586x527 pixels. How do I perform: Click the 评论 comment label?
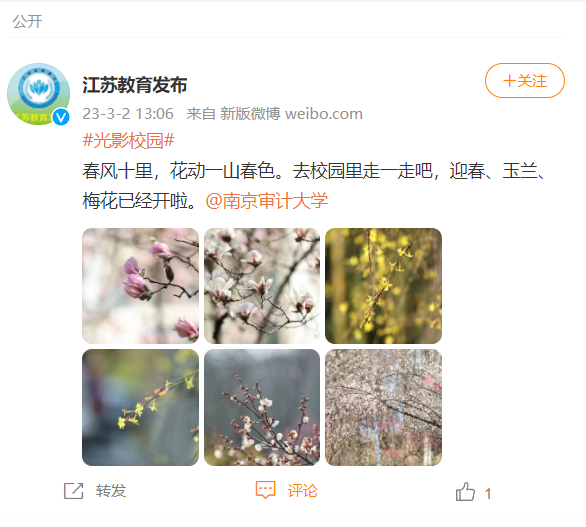[302, 491]
